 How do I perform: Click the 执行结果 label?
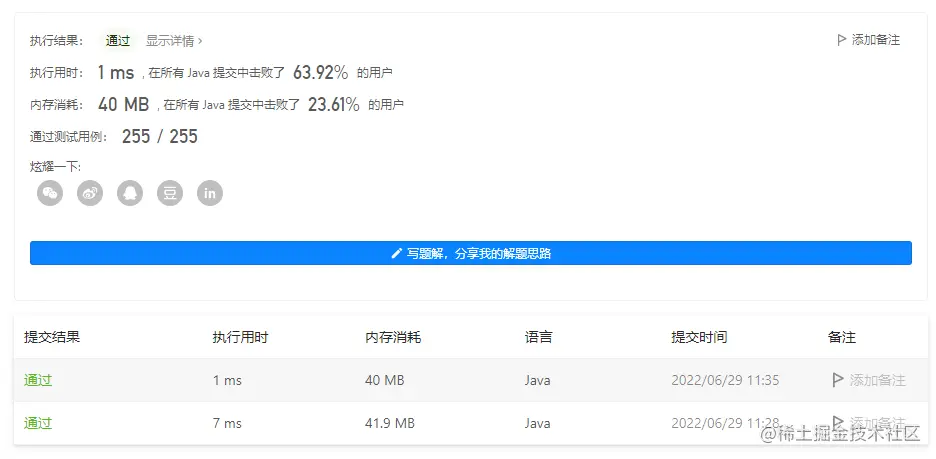[57, 41]
